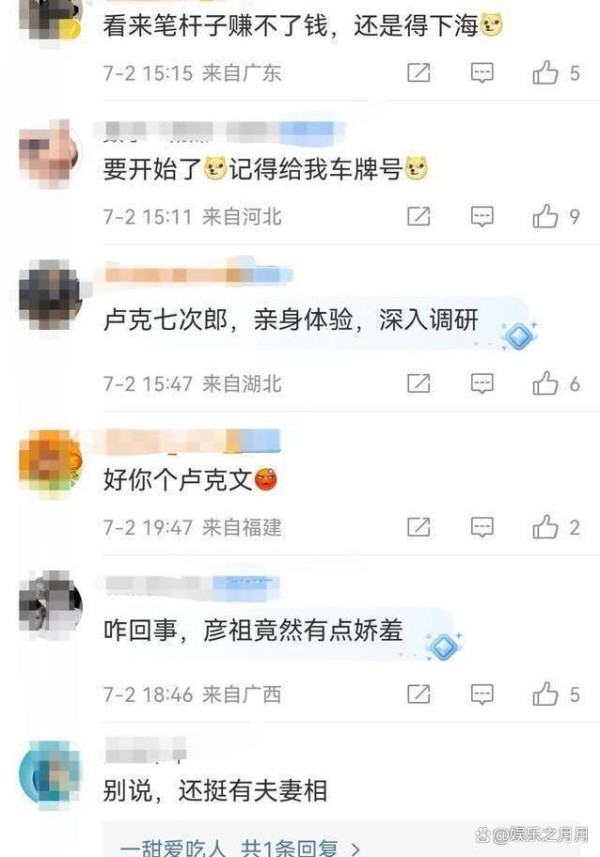Reply to the 福建 19:47 comment
The height and width of the screenshot is (857, 600).
(x=482, y=527)
